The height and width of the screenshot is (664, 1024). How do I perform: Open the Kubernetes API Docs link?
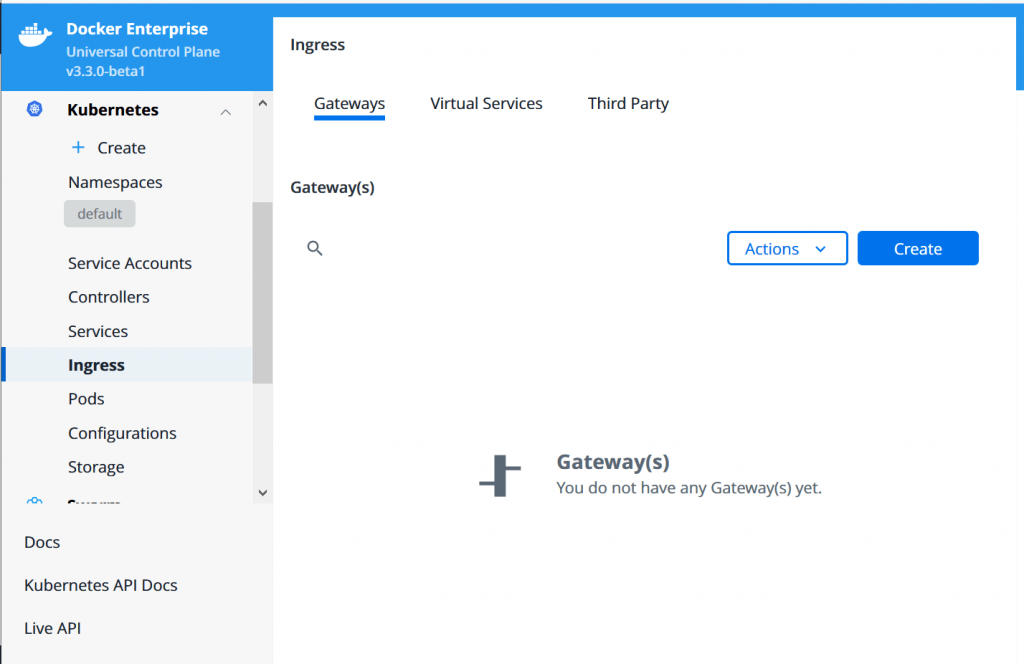[101, 586]
